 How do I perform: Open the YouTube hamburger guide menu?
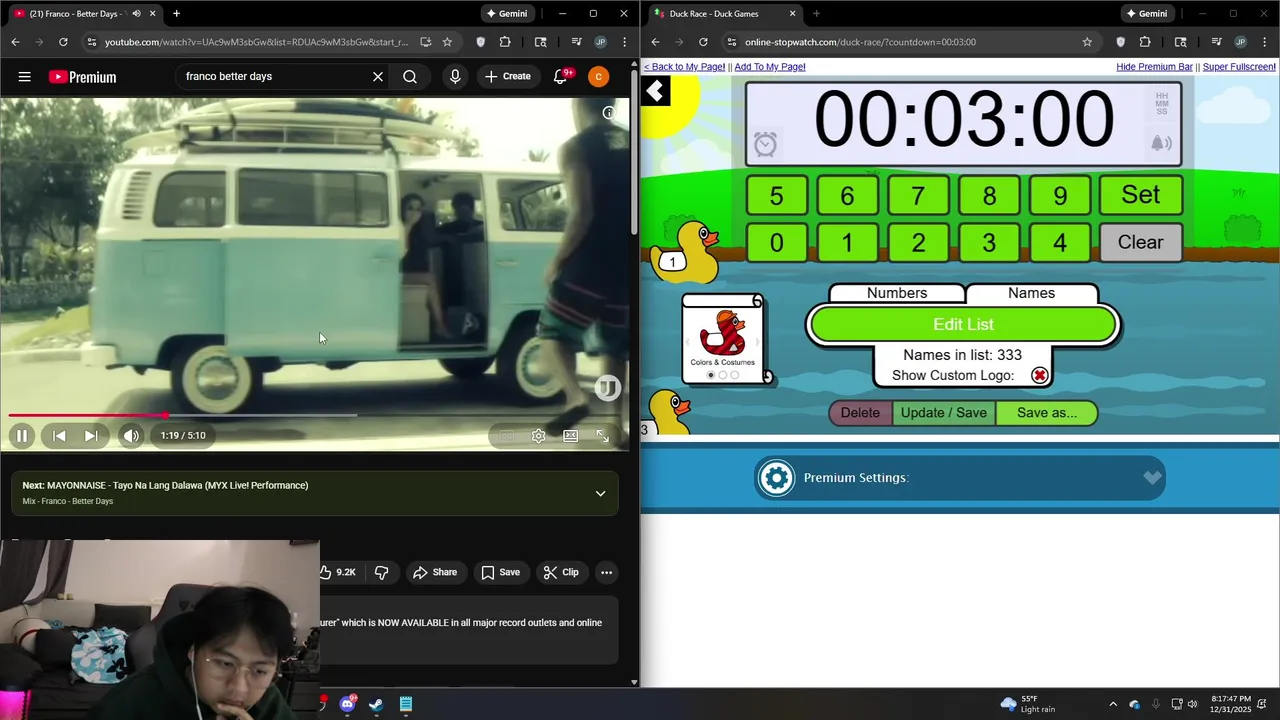[25, 77]
